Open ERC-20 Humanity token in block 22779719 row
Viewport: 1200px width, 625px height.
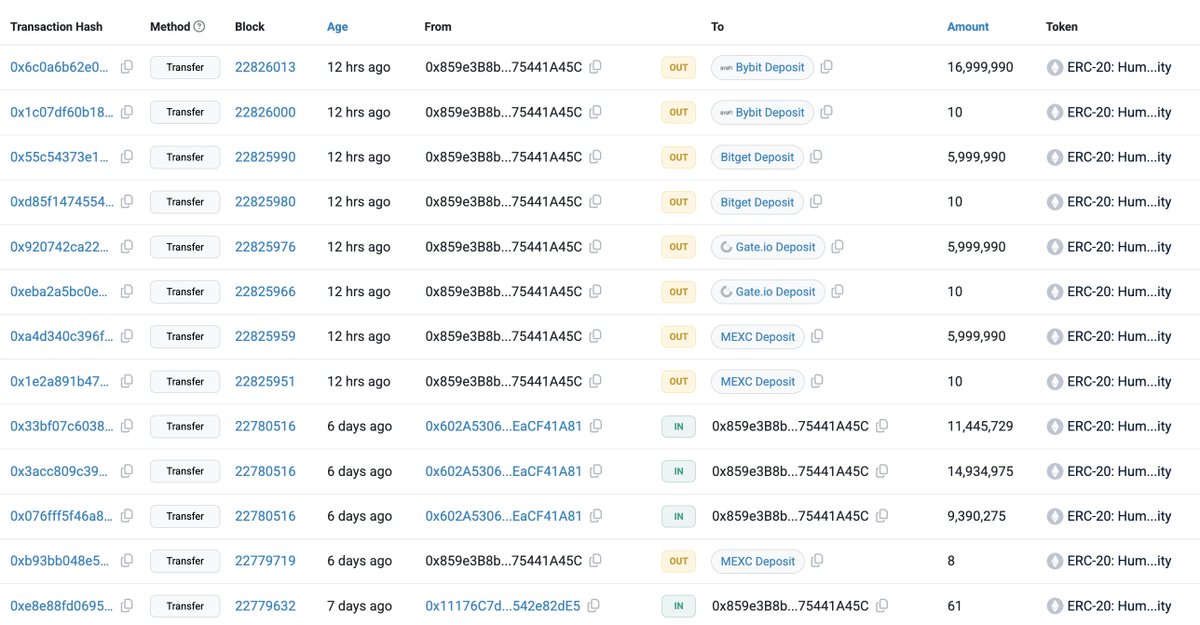[x=1119, y=561]
